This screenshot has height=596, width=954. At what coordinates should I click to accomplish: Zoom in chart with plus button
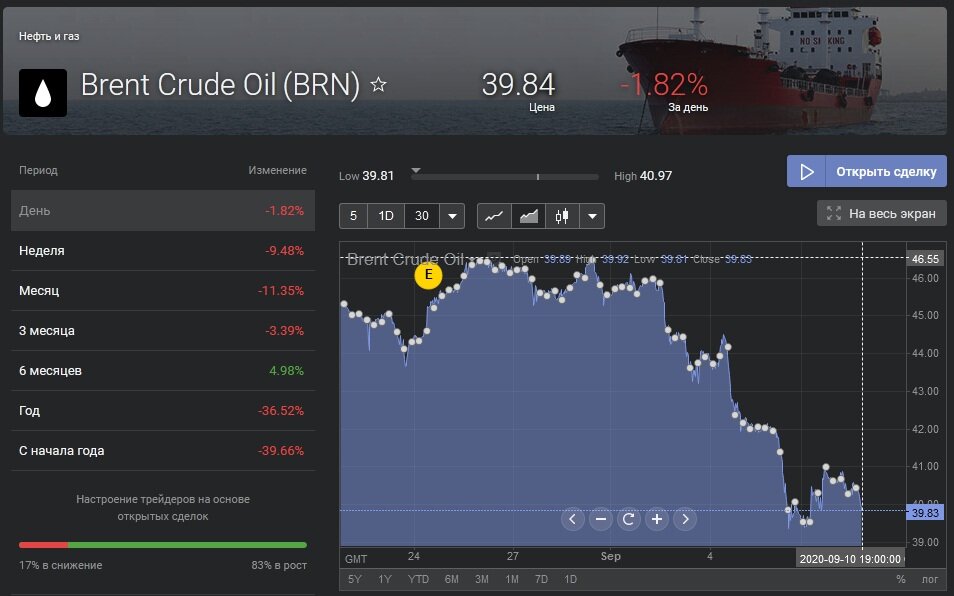tap(657, 519)
